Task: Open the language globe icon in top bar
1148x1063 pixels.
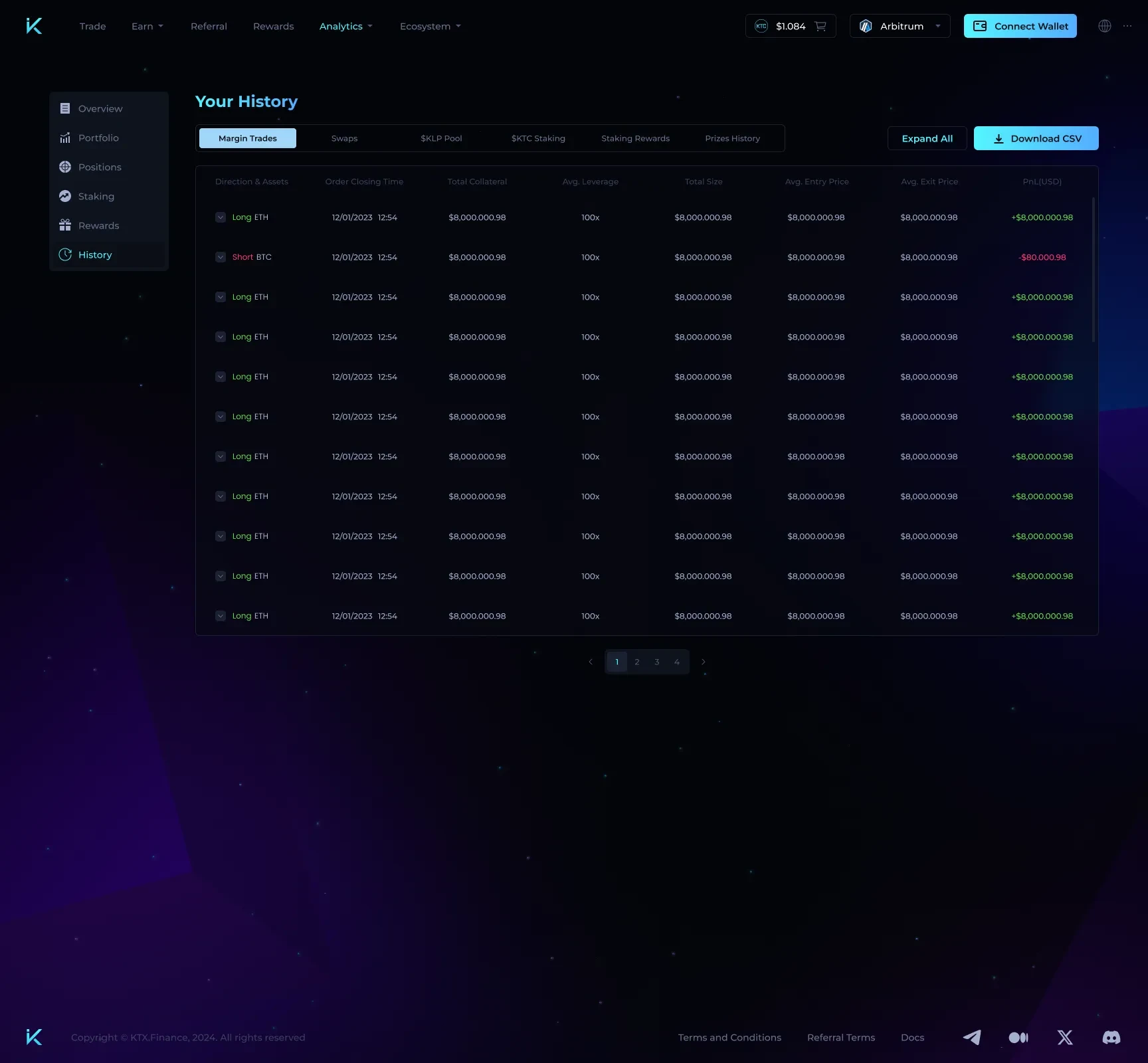Action: click(1105, 26)
